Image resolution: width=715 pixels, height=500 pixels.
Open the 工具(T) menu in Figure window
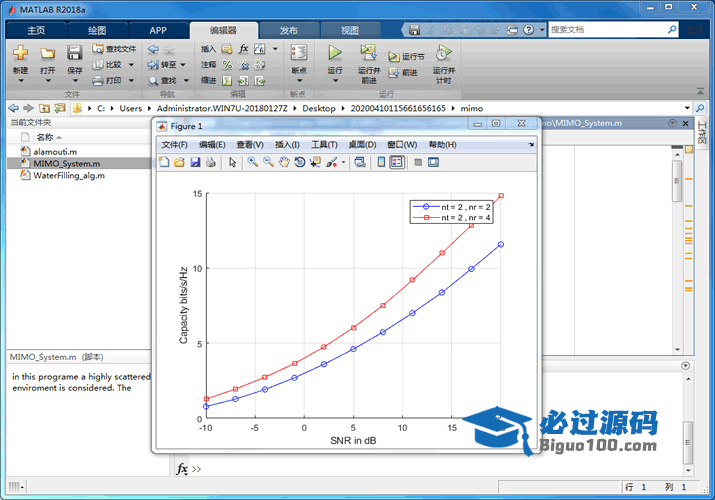click(x=325, y=145)
